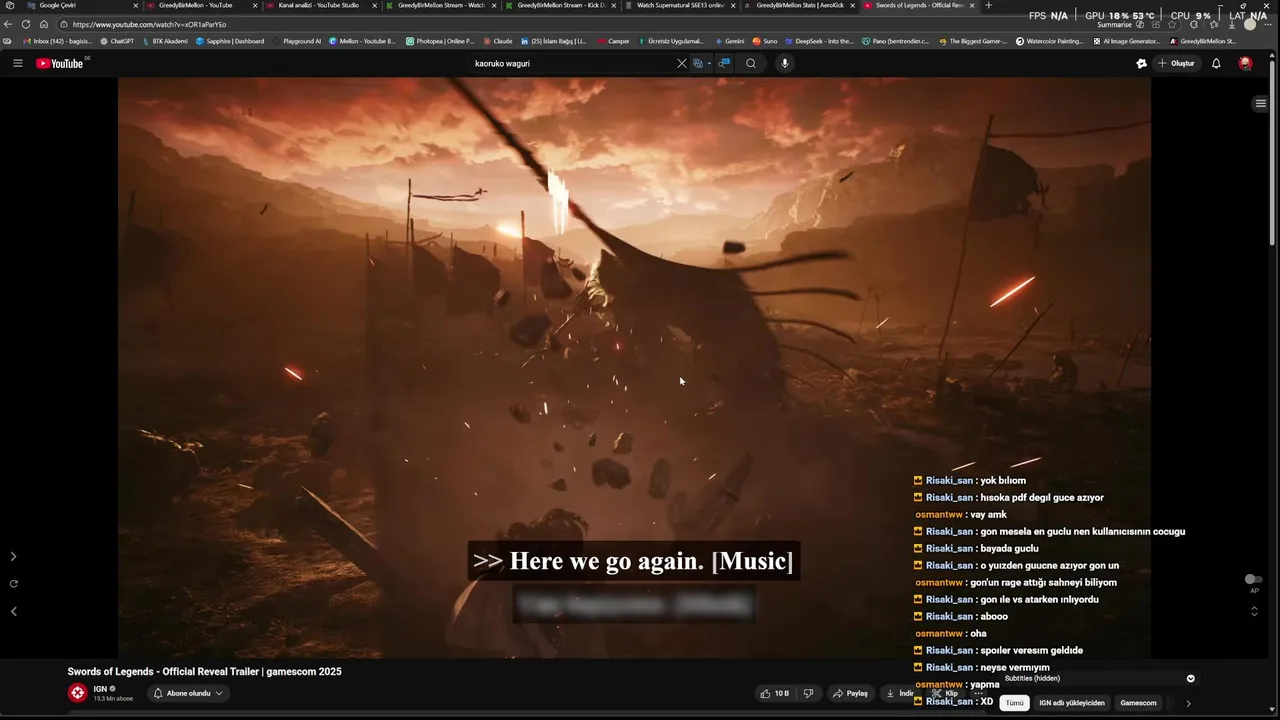
Task: Click the search magnifier button
Action: [x=750, y=63]
